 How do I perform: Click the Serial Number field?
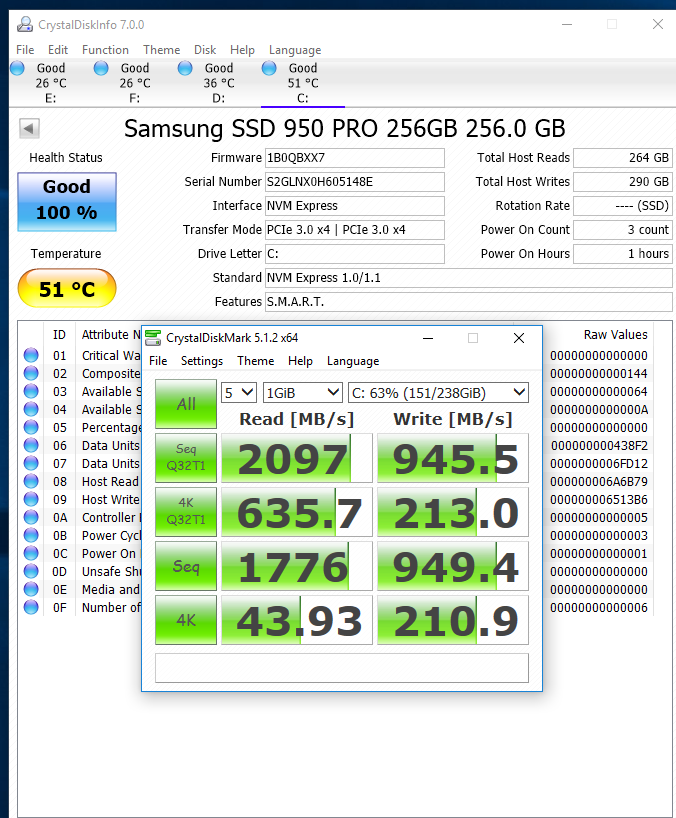[355, 182]
